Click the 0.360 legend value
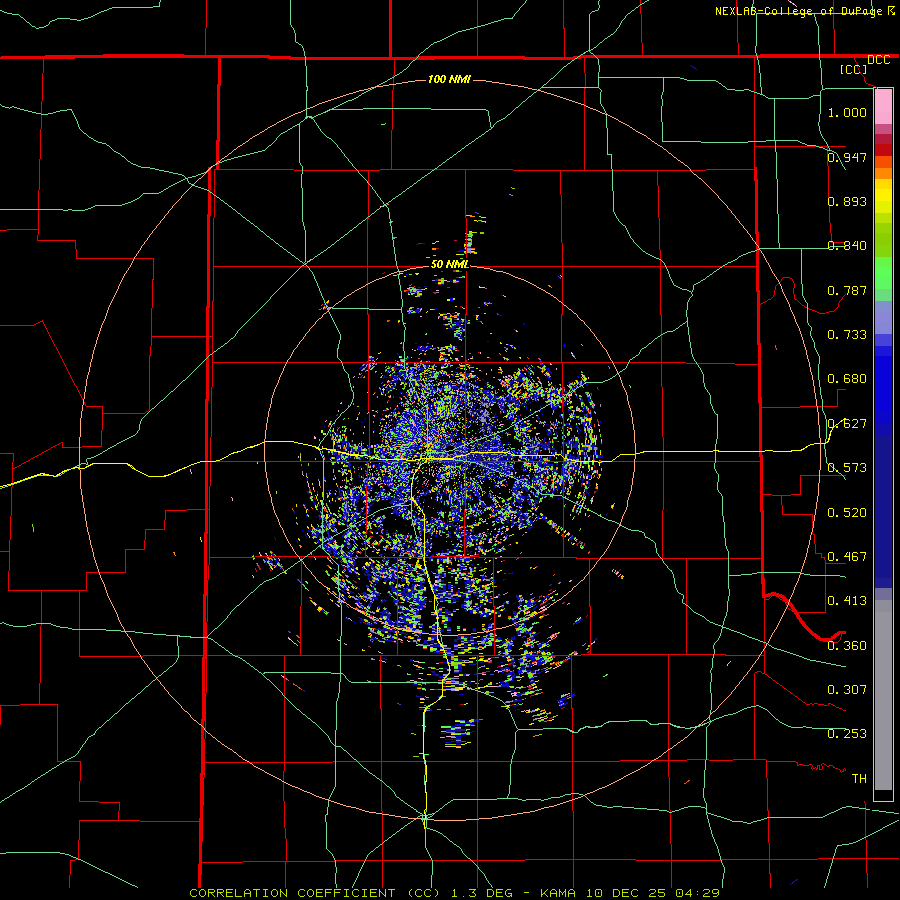Screen dimensions: 900x900 pyautogui.click(x=847, y=645)
